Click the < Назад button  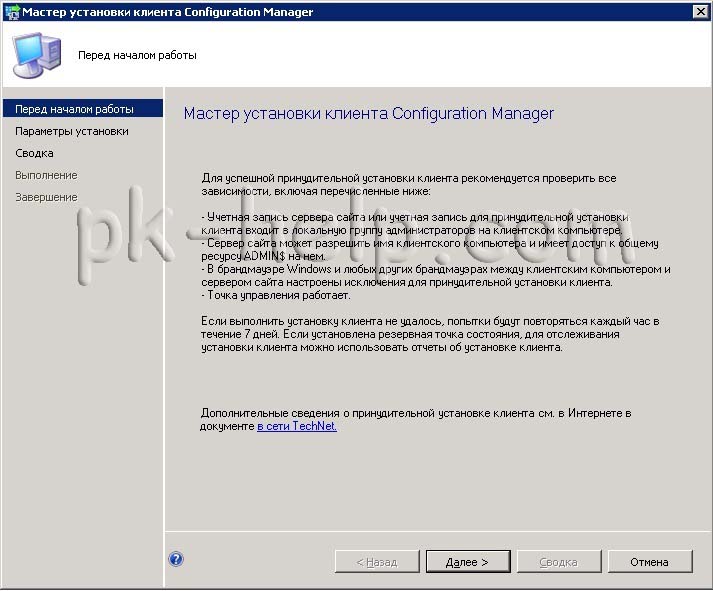pyautogui.click(x=377, y=562)
